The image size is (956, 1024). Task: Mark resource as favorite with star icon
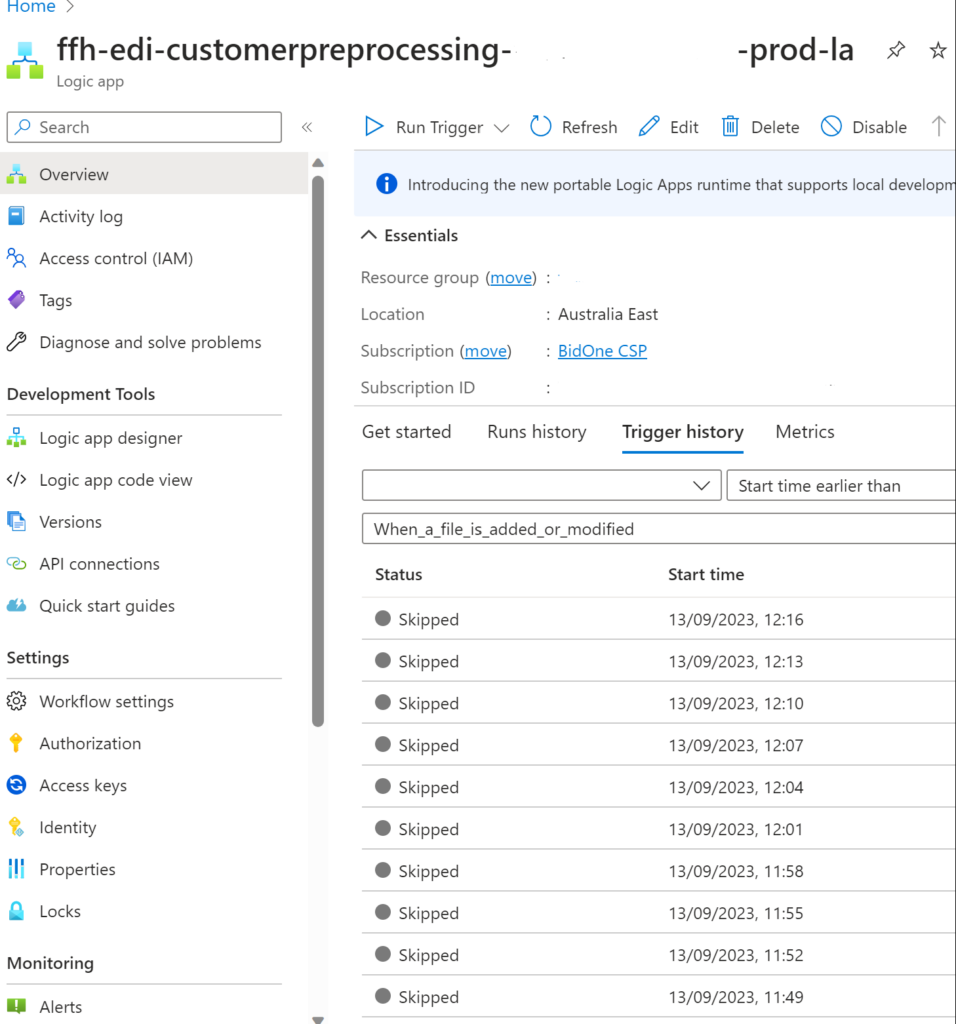click(x=938, y=50)
